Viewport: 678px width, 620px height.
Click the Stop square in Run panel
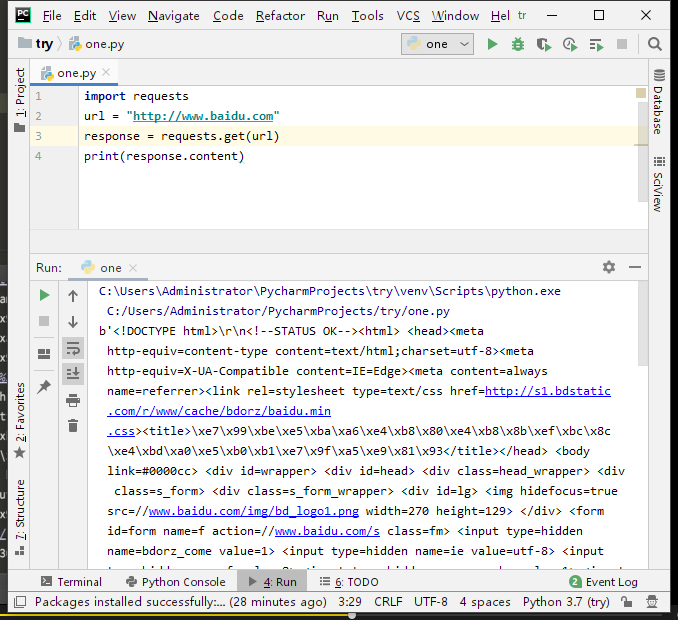point(44,321)
